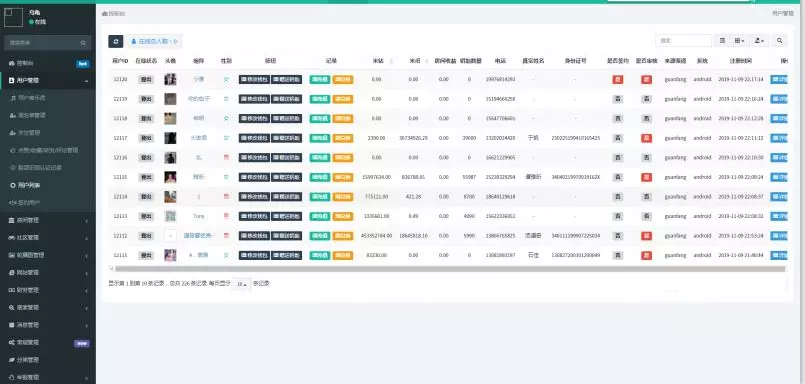Click the green record button for user 12118
Image resolution: width=805 pixels, height=384 pixels.
pyautogui.click(x=319, y=119)
